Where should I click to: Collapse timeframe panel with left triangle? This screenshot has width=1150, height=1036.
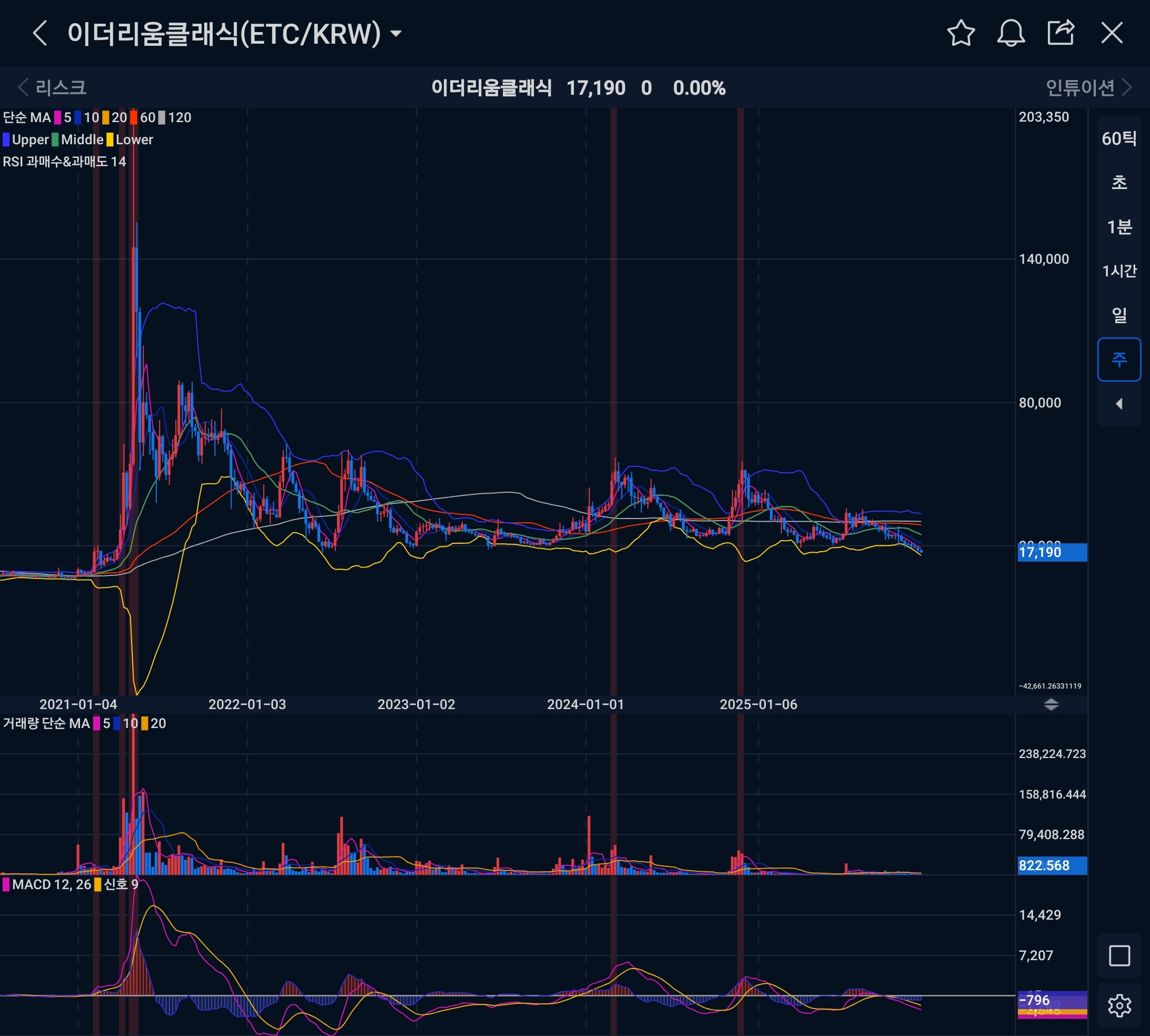pyautogui.click(x=1119, y=404)
